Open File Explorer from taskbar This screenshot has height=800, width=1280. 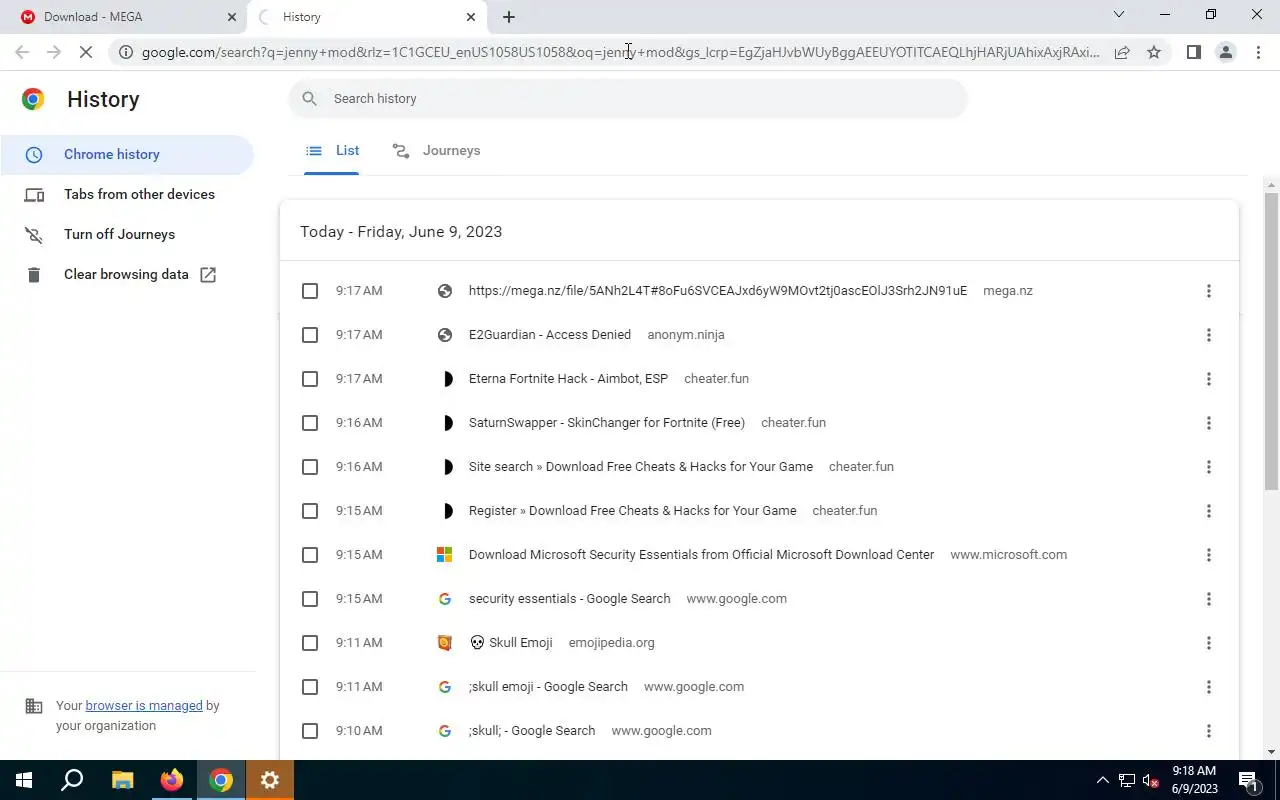(x=122, y=780)
